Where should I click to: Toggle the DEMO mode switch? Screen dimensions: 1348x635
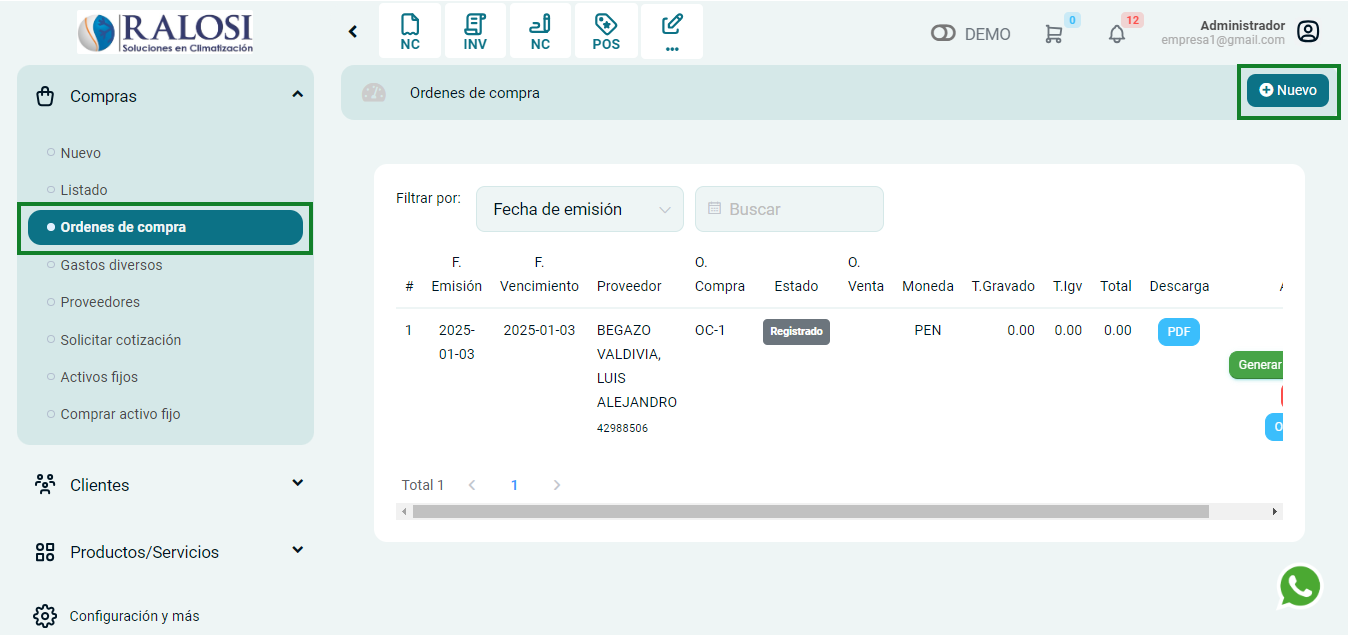(943, 34)
